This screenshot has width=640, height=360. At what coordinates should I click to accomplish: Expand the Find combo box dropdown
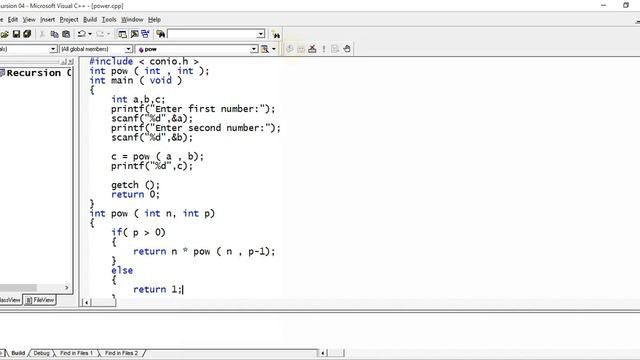(260, 34)
